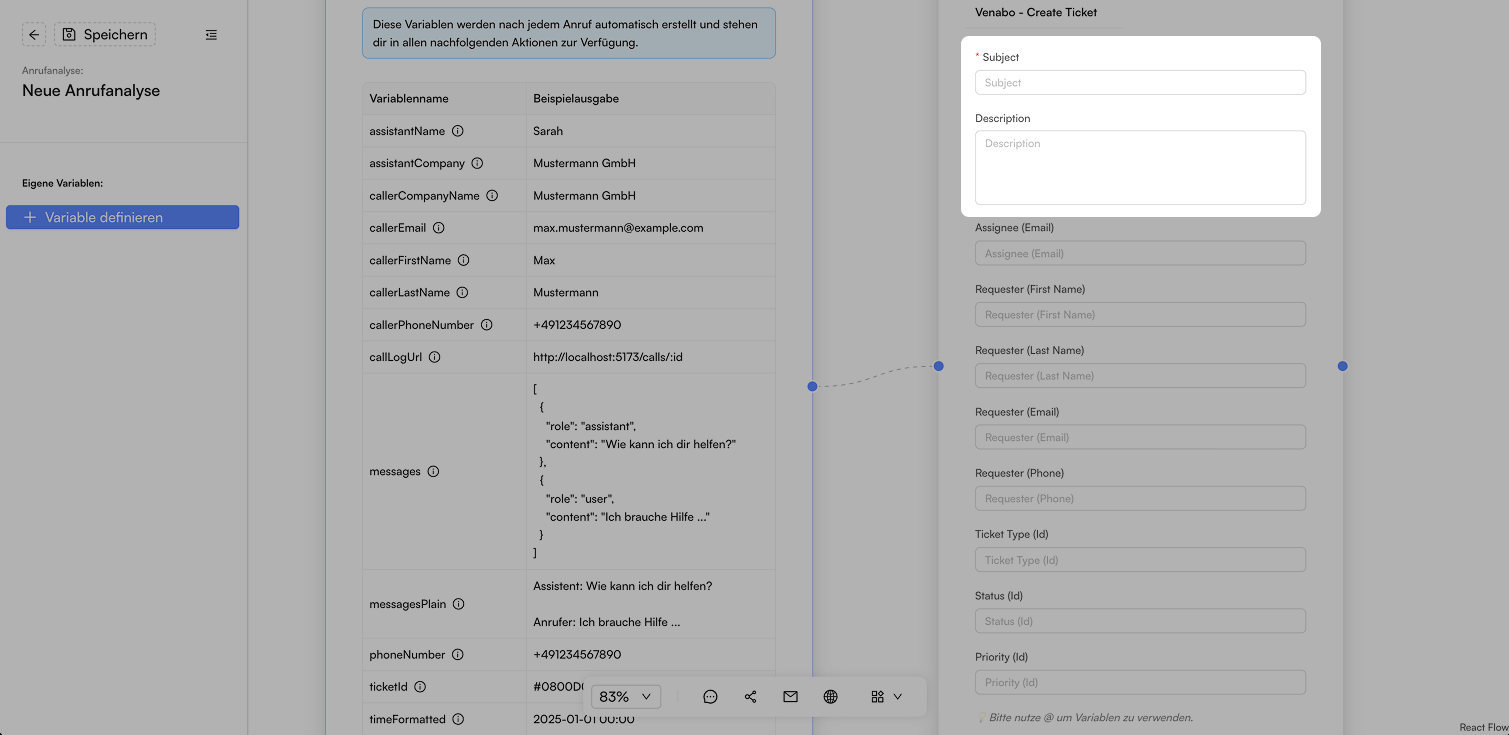The image size is (1509, 735).
Task: Show info for messages variable
Action: point(433,472)
